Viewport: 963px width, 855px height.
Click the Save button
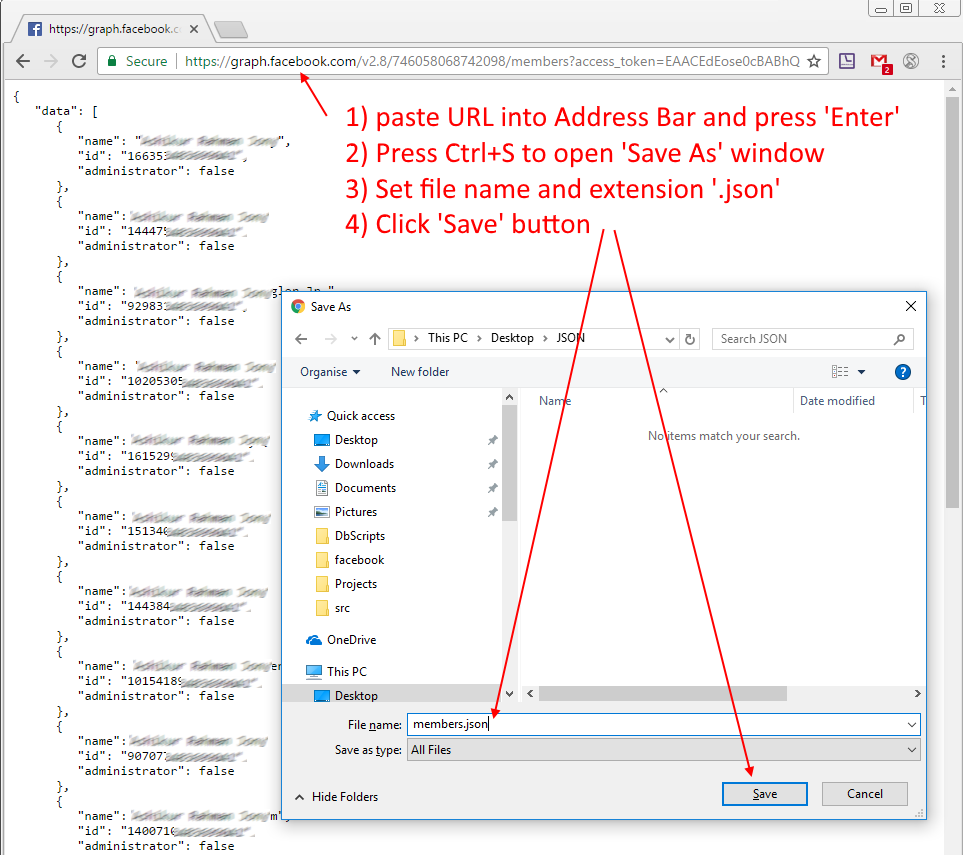point(765,794)
